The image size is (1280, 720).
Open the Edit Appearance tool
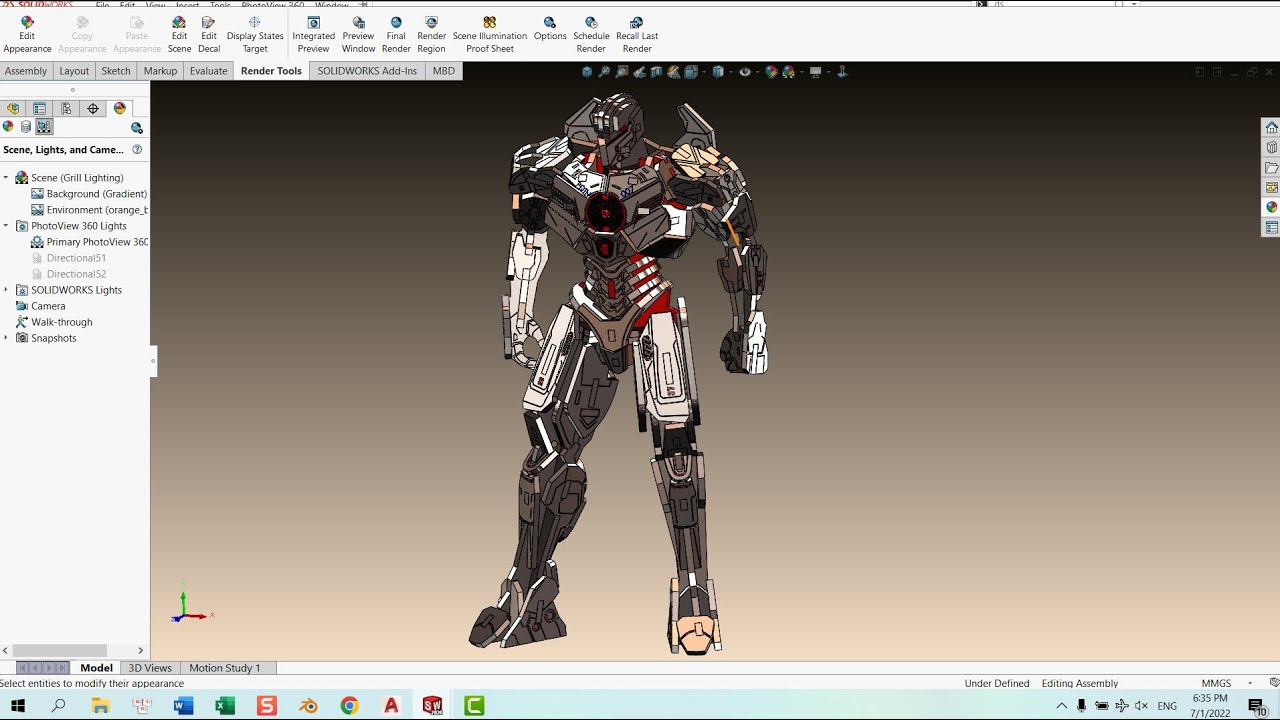pos(27,35)
